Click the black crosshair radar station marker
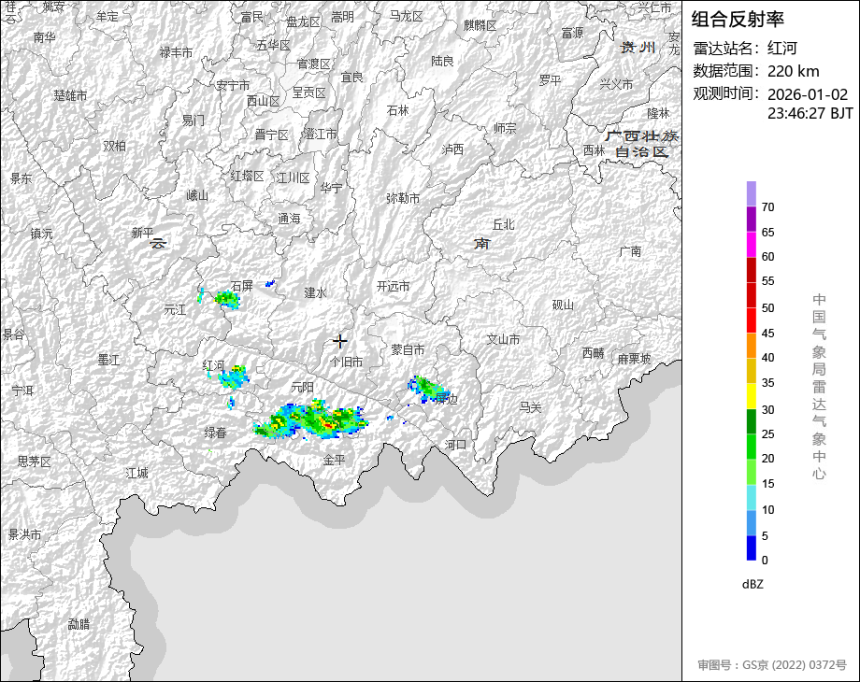The height and width of the screenshot is (682, 860). click(340, 341)
